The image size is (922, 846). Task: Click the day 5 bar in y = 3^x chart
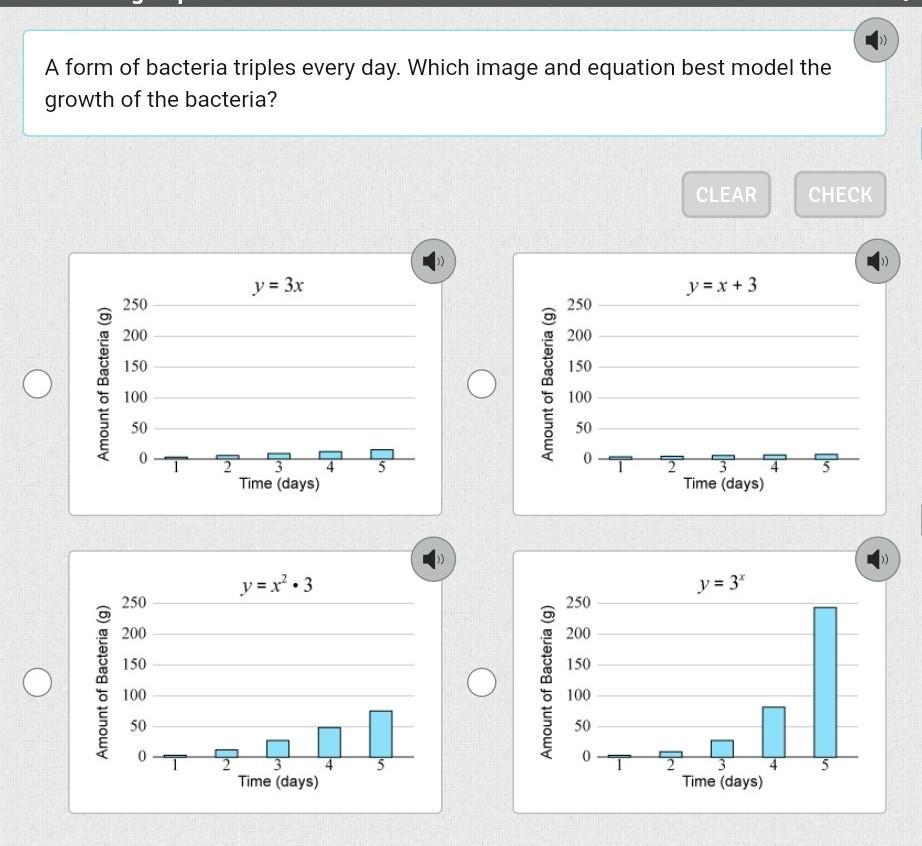(x=825, y=682)
